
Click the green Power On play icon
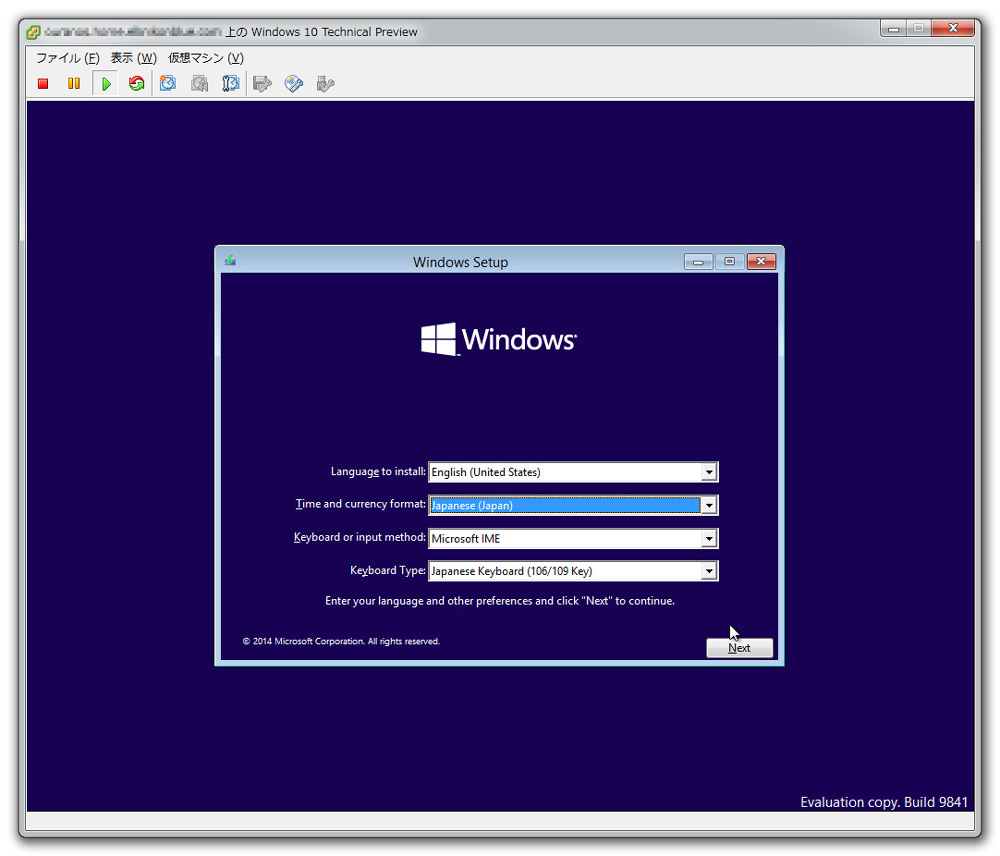(106, 84)
